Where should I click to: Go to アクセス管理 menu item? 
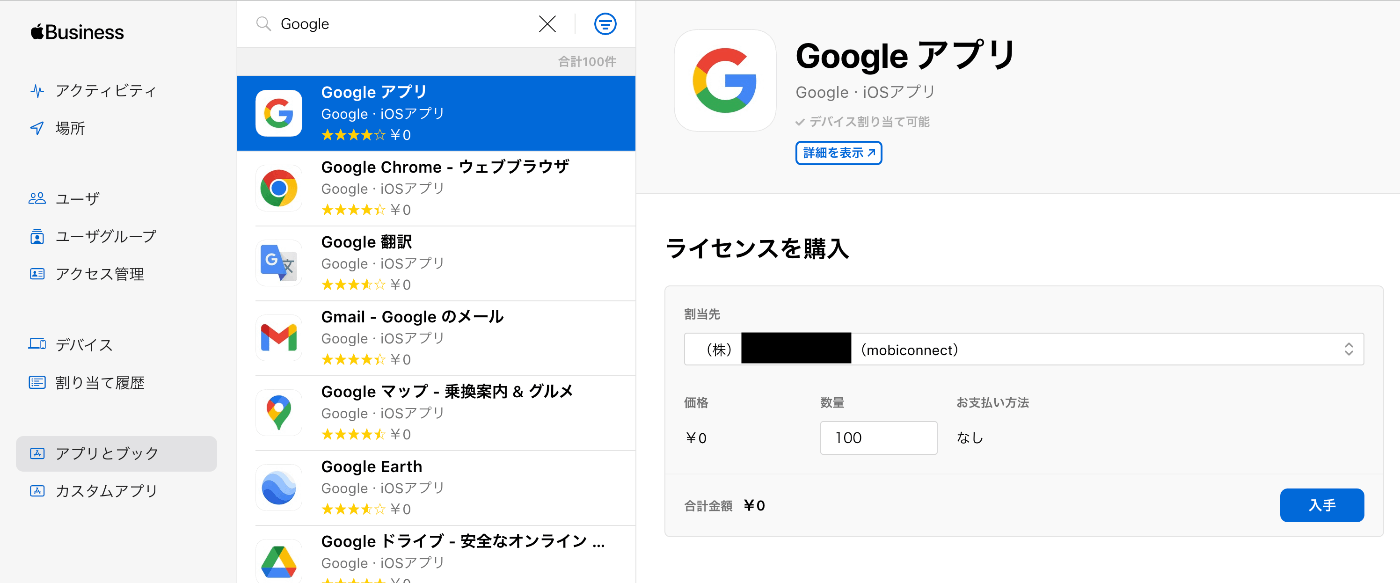(100, 274)
